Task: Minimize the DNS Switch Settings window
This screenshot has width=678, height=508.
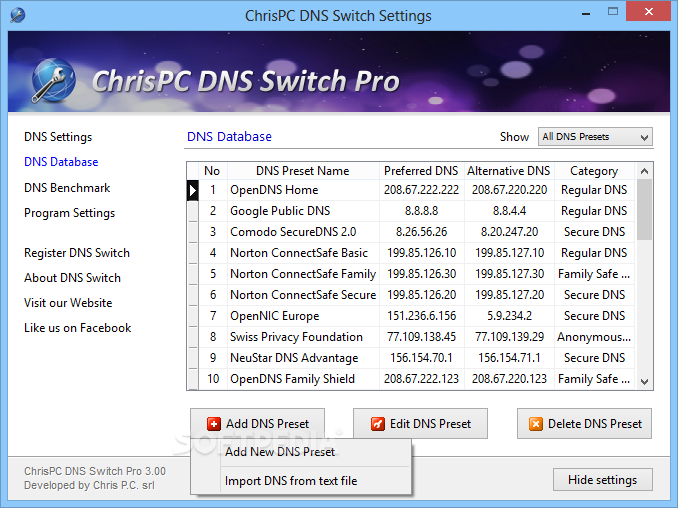Action: coord(586,13)
